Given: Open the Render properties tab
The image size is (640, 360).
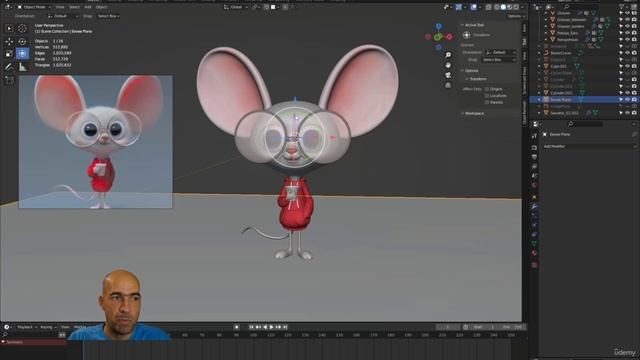Looking at the screenshot, I should 534,147.
